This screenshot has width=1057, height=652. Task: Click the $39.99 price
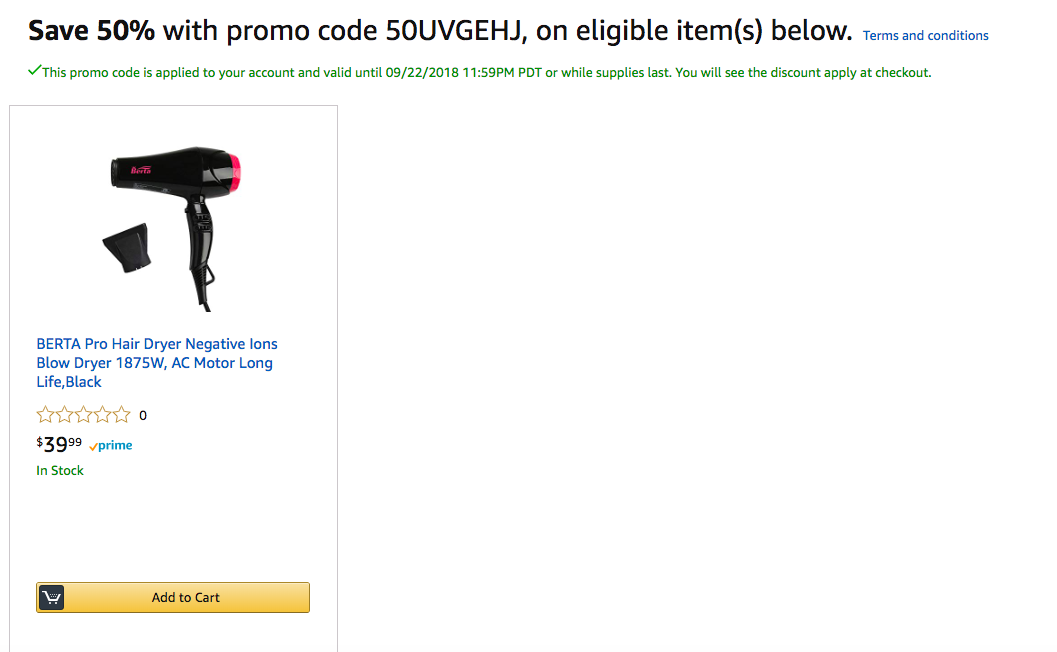(59, 445)
